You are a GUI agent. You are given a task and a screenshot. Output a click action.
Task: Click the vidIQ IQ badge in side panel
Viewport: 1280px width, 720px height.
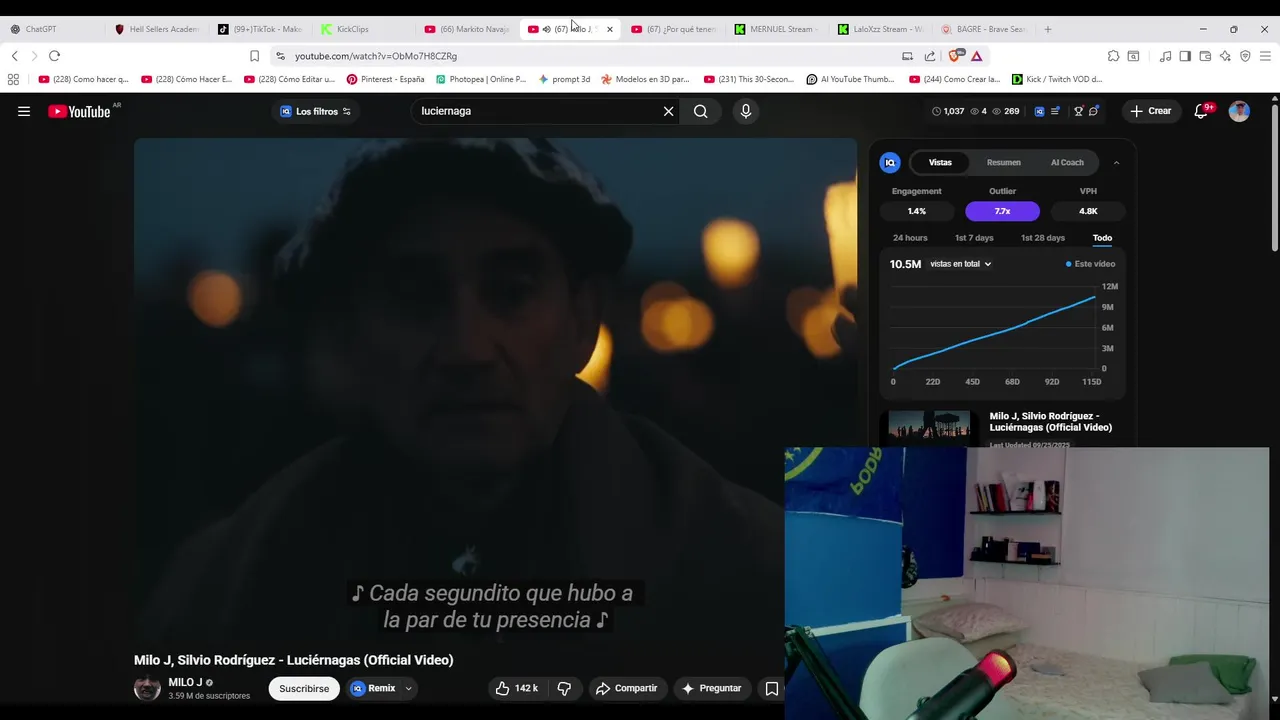point(890,162)
